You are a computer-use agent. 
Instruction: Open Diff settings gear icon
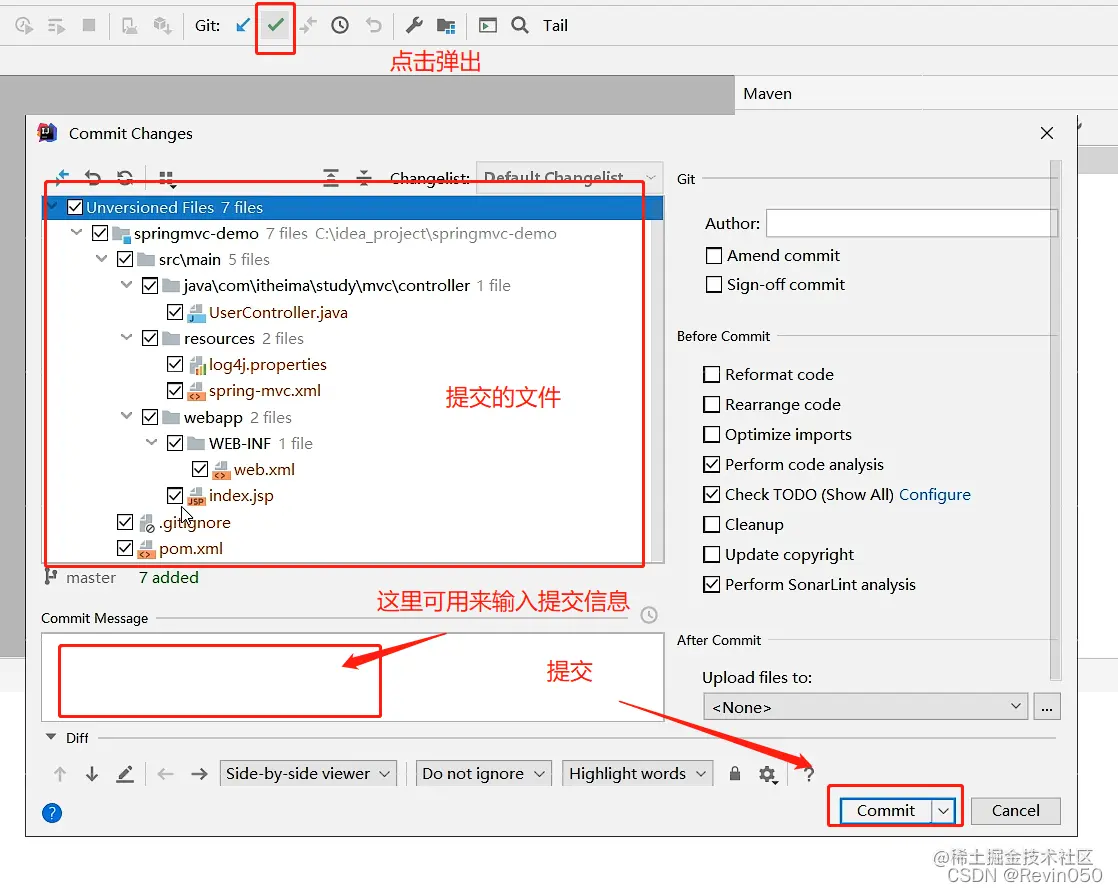point(767,774)
